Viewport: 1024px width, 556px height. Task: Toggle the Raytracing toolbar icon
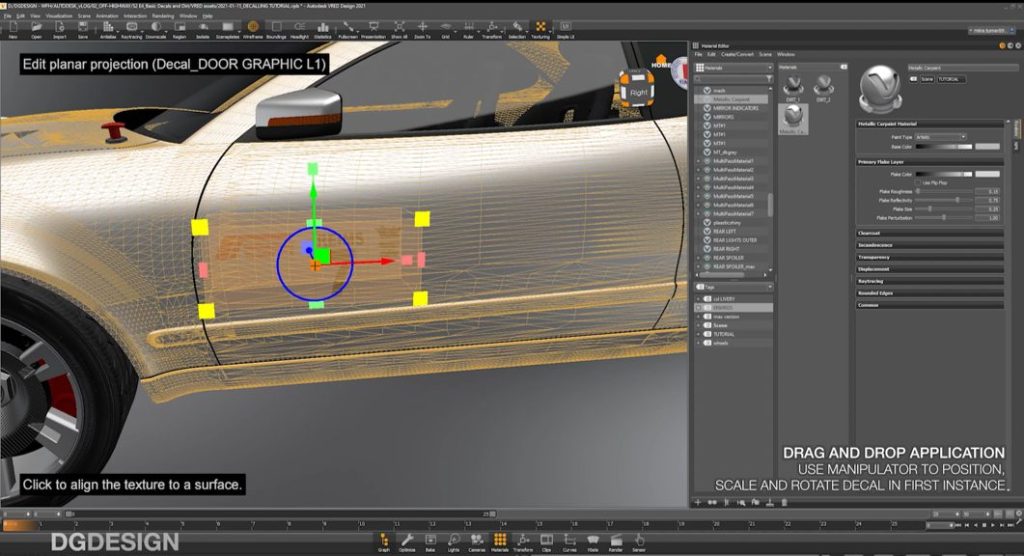131,29
